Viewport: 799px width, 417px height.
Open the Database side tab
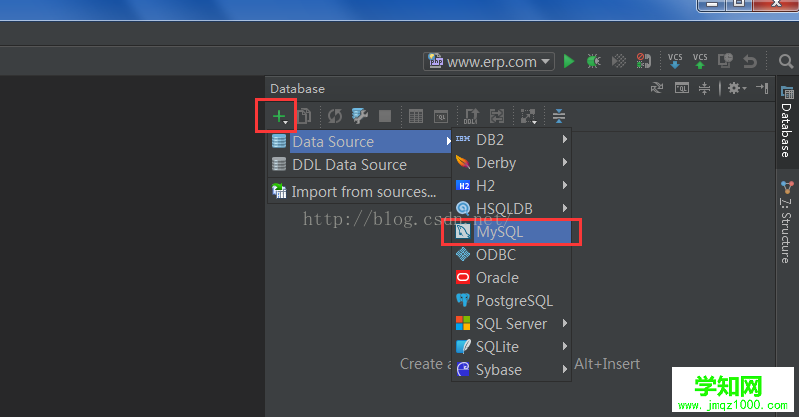(x=787, y=121)
